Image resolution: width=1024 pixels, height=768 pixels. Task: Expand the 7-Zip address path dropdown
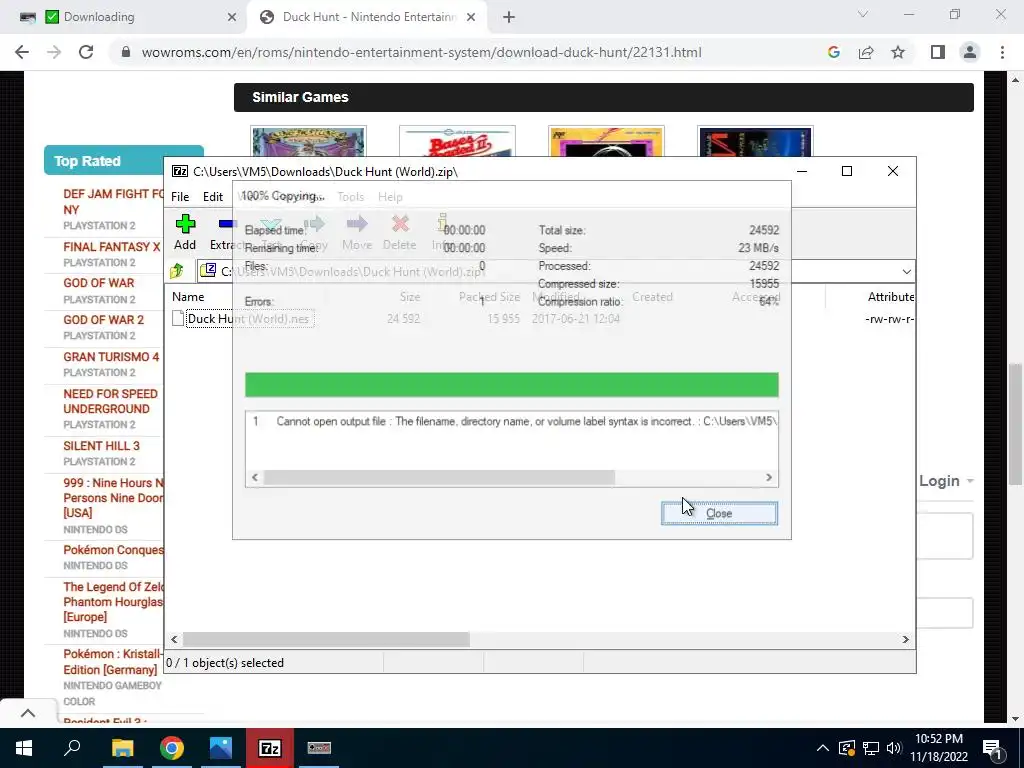906,271
